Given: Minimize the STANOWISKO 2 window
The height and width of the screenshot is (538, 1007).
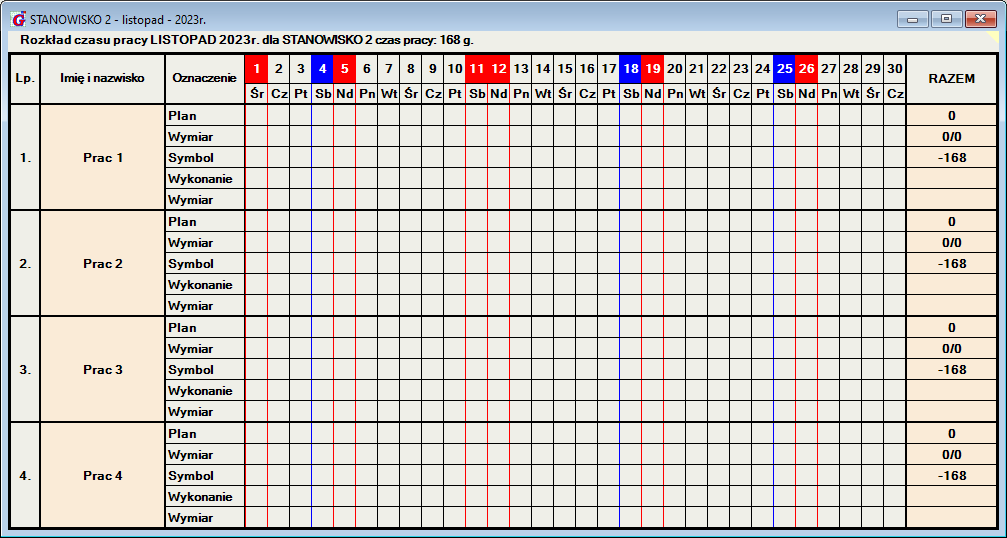Looking at the screenshot, I should (912, 18).
